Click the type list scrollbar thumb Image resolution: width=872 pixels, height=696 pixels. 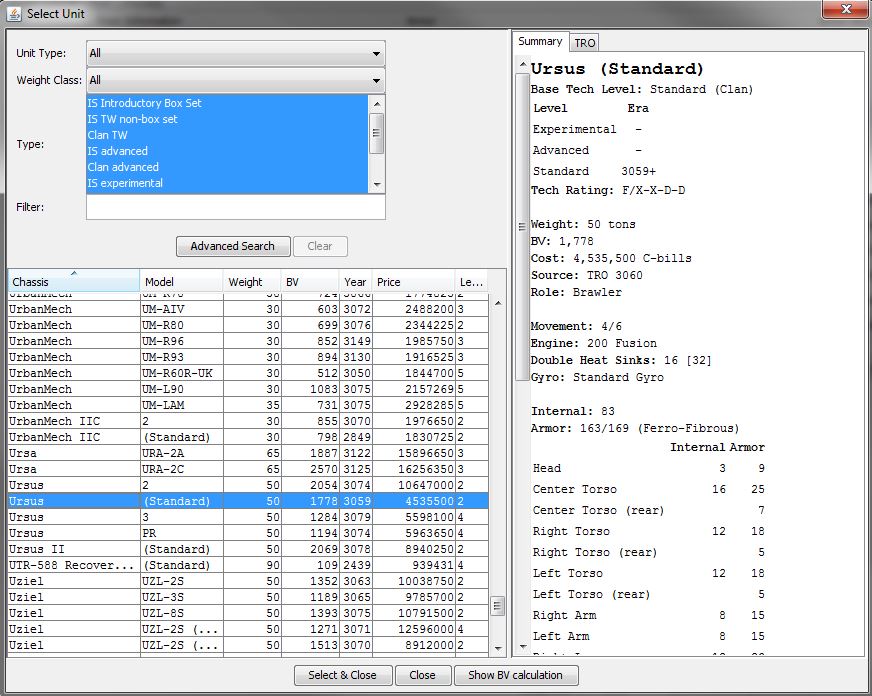[x=377, y=133]
